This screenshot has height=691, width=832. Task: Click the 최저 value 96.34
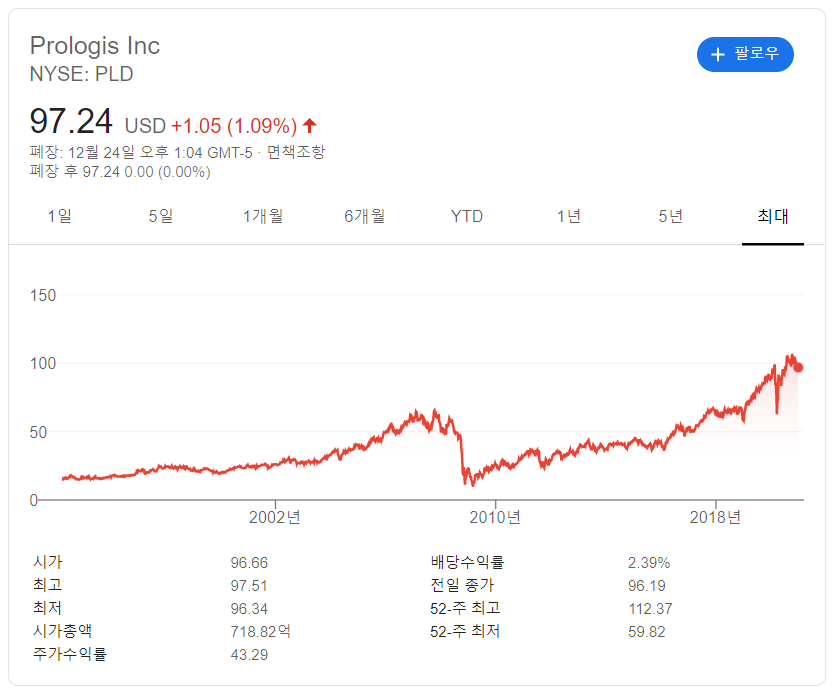pyautogui.click(x=249, y=609)
